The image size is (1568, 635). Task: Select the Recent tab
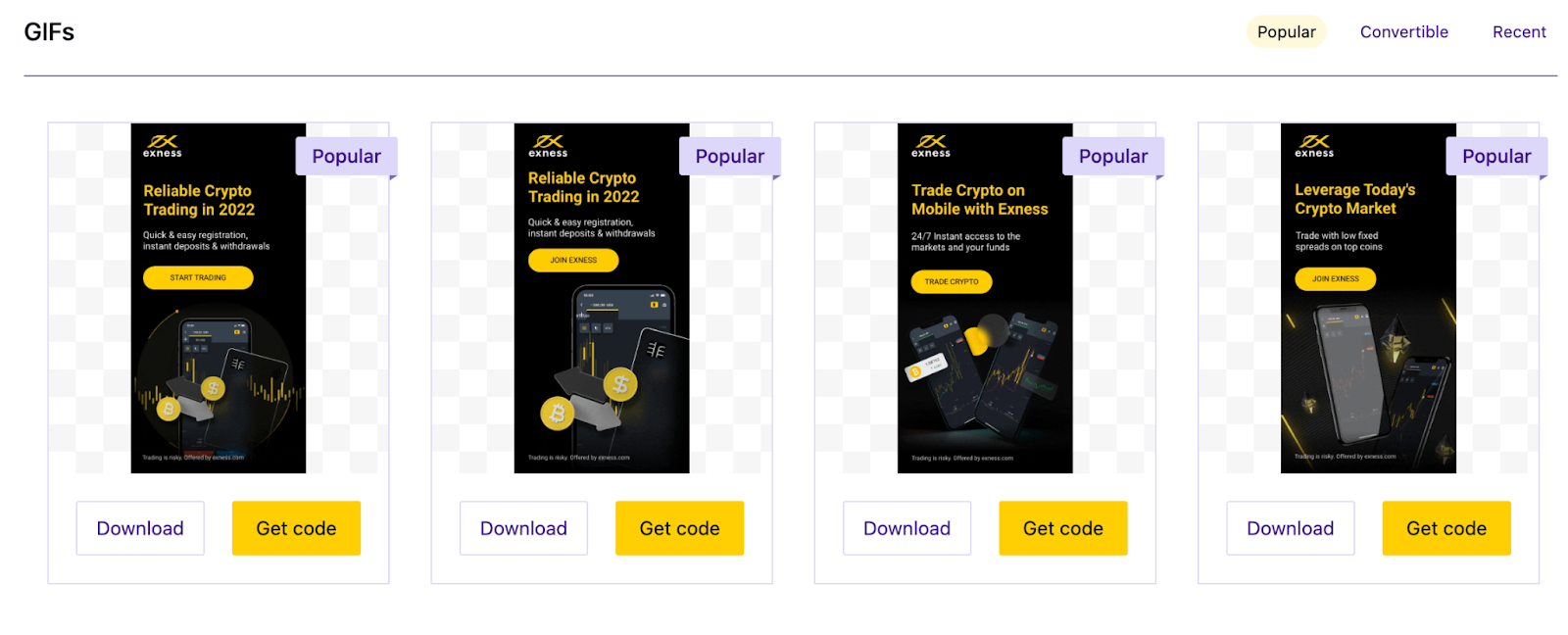point(1518,32)
